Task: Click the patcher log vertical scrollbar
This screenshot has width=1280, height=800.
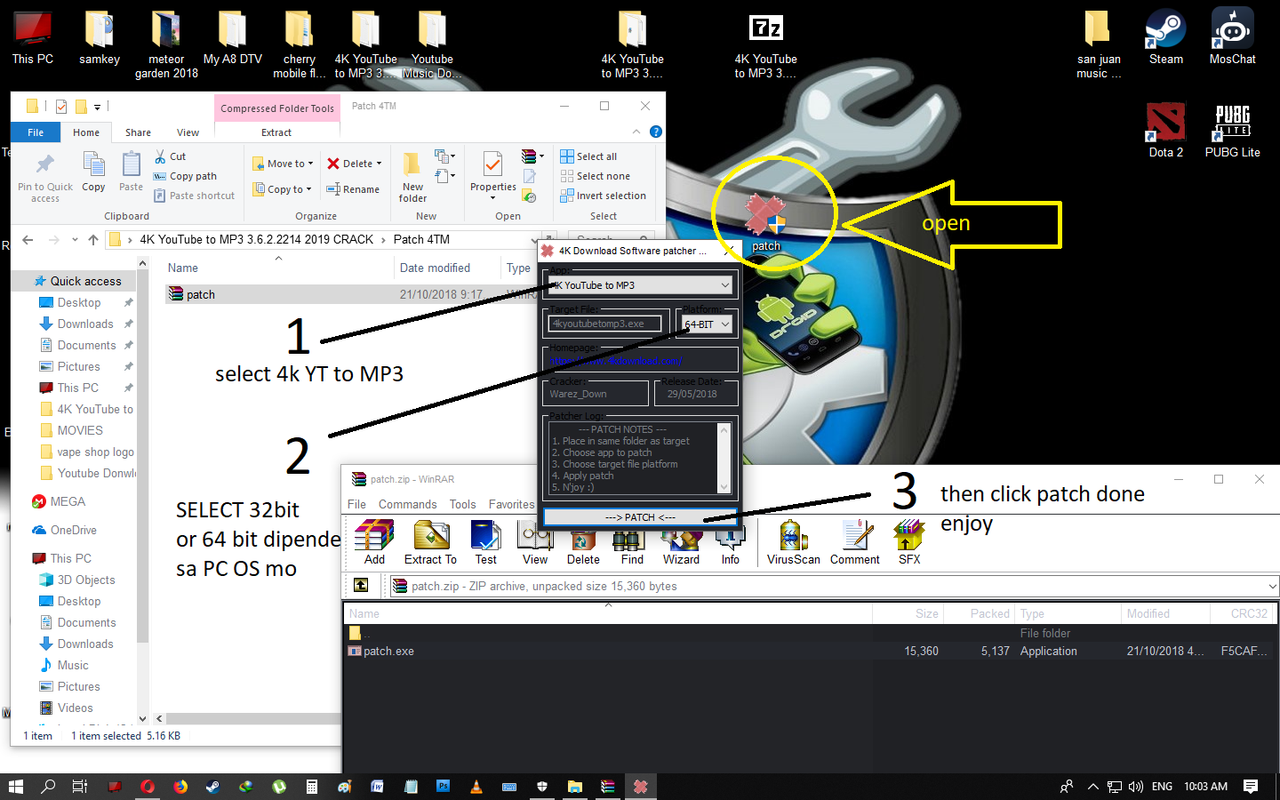Action: [724, 457]
